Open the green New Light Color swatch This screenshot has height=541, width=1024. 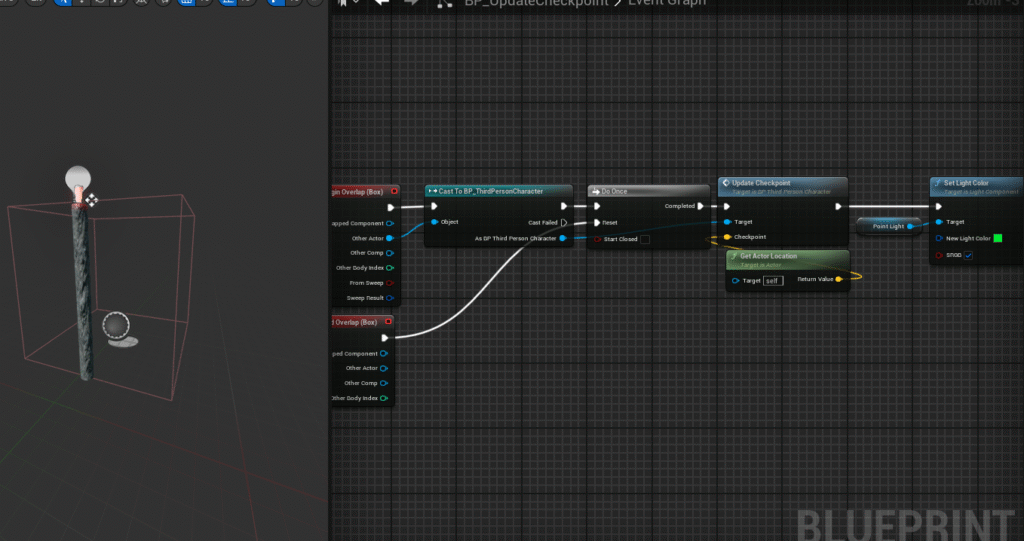pos(997,238)
